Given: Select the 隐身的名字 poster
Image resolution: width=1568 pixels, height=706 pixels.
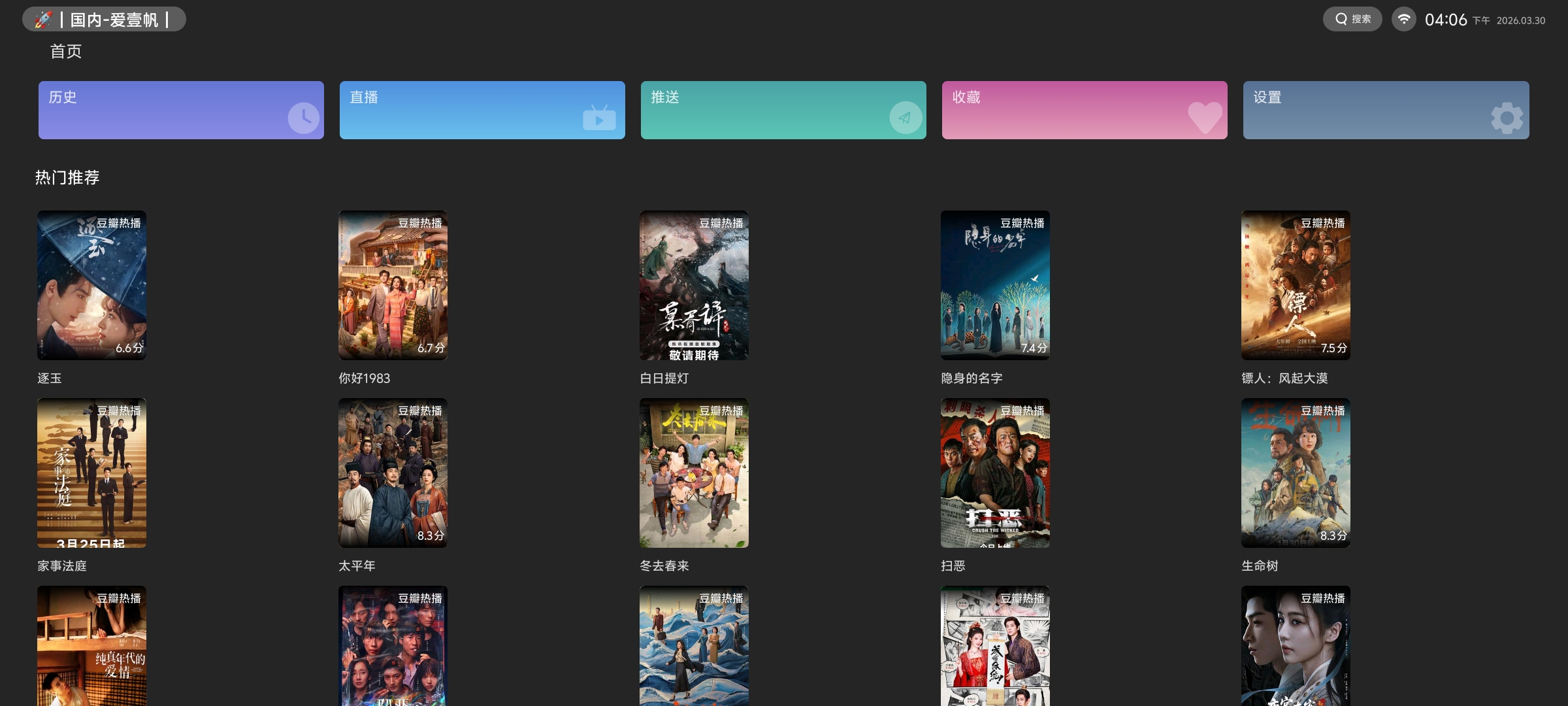Looking at the screenshot, I should (995, 286).
